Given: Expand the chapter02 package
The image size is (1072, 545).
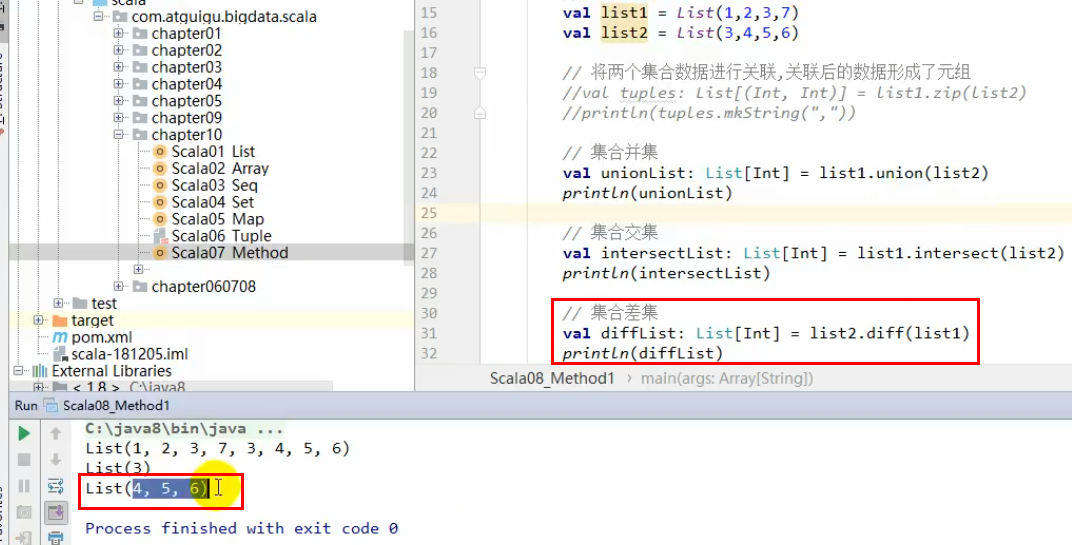Looking at the screenshot, I should (x=119, y=50).
